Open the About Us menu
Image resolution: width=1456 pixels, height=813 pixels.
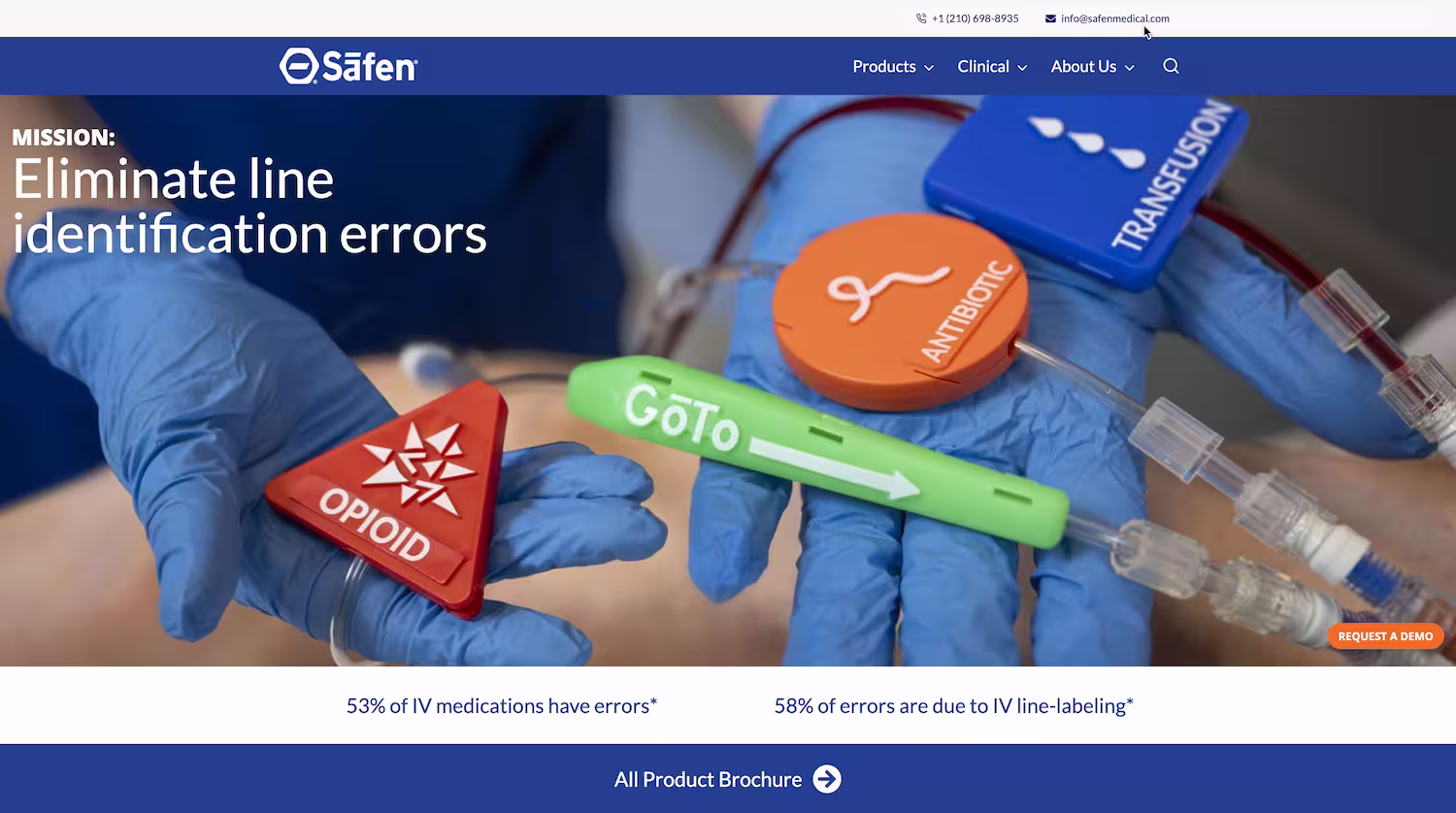1083,66
